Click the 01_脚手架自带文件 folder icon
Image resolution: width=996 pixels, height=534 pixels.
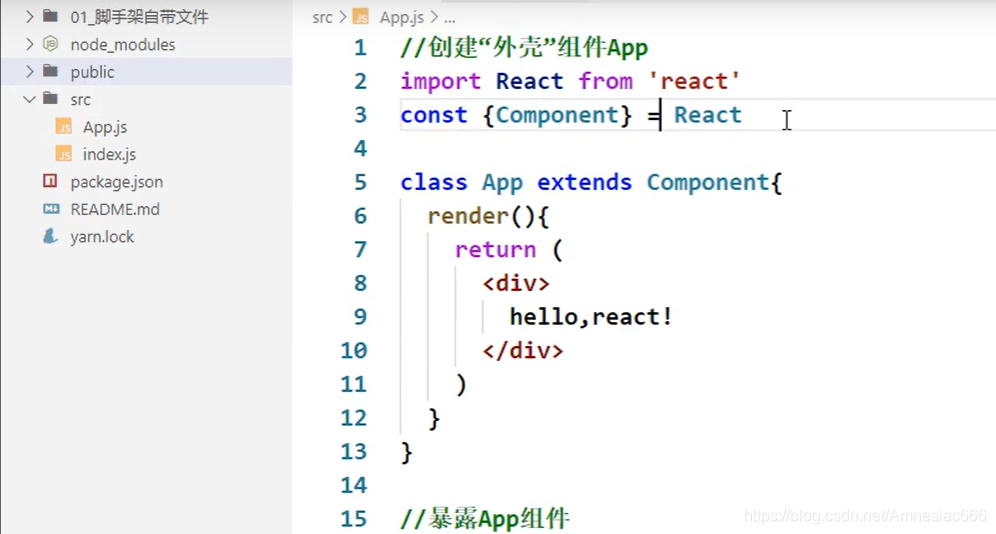(51, 16)
